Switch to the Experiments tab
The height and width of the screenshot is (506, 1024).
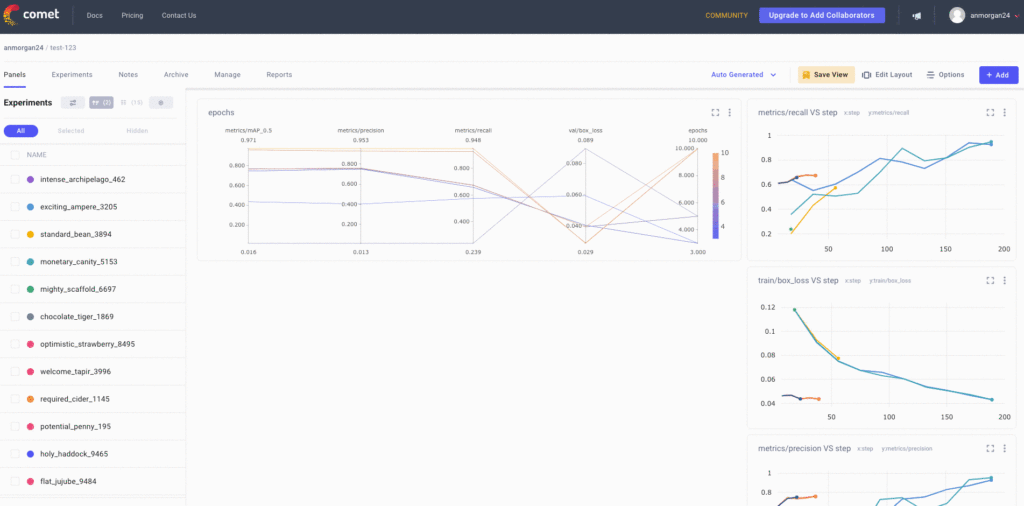pyautogui.click(x=72, y=75)
